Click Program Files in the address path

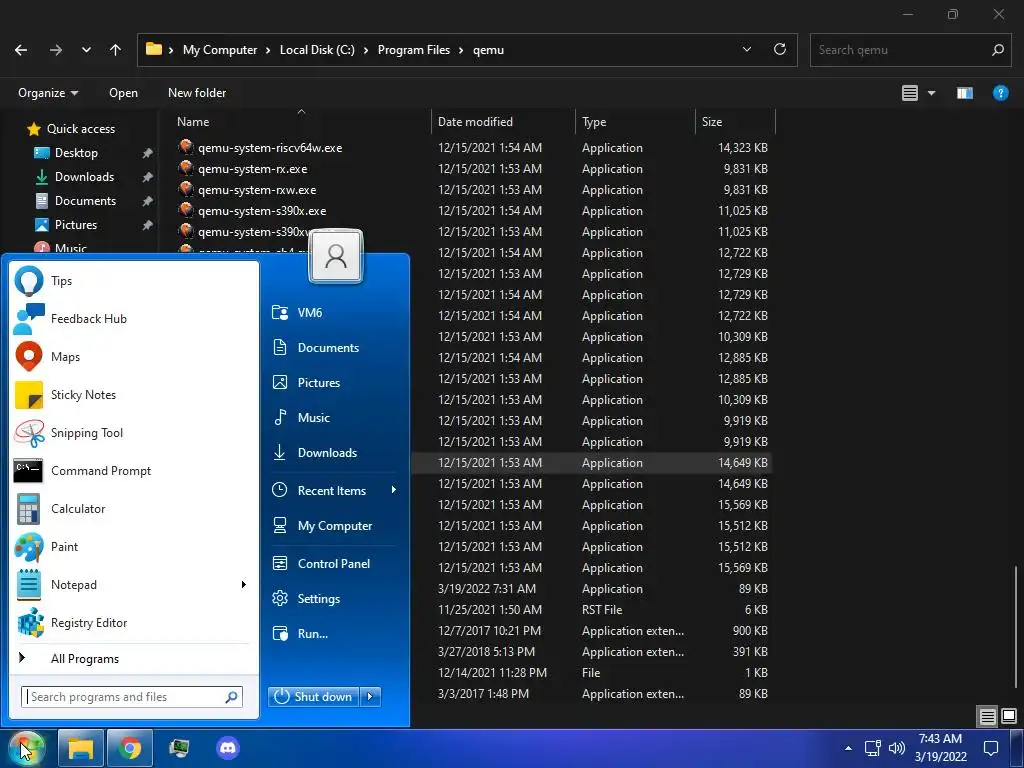pos(414,50)
